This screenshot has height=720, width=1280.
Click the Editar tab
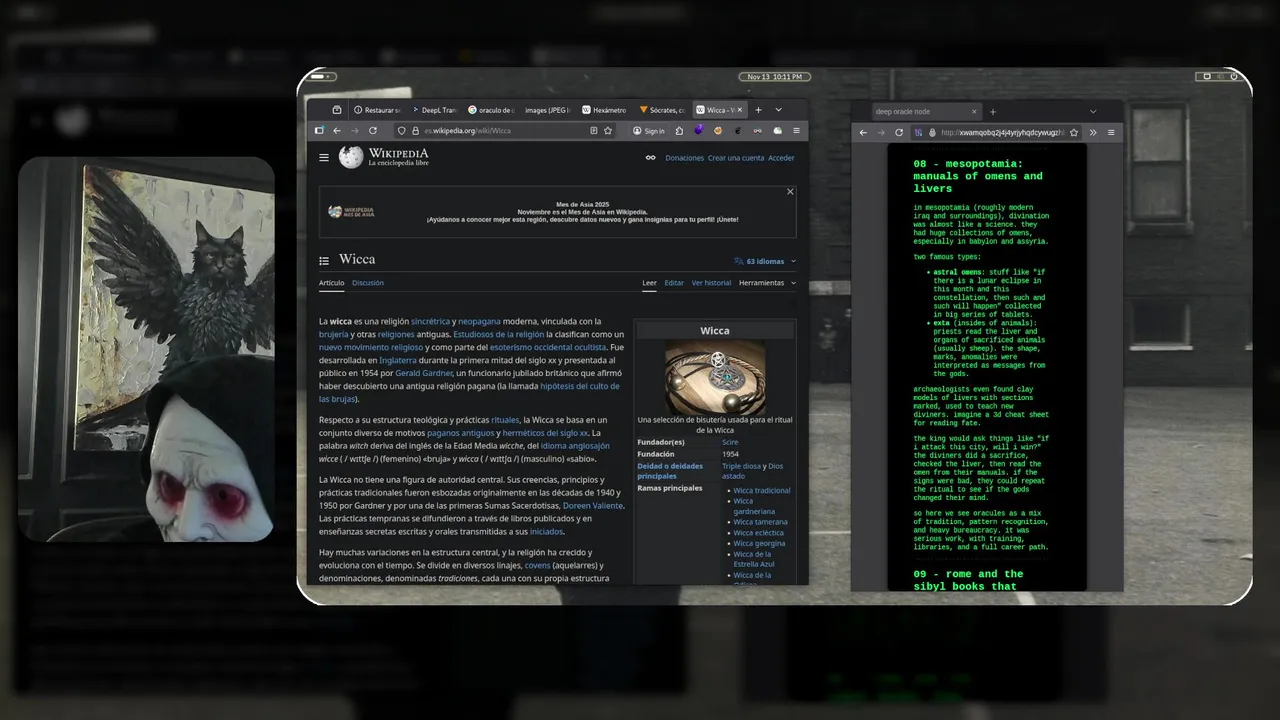[674, 283]
